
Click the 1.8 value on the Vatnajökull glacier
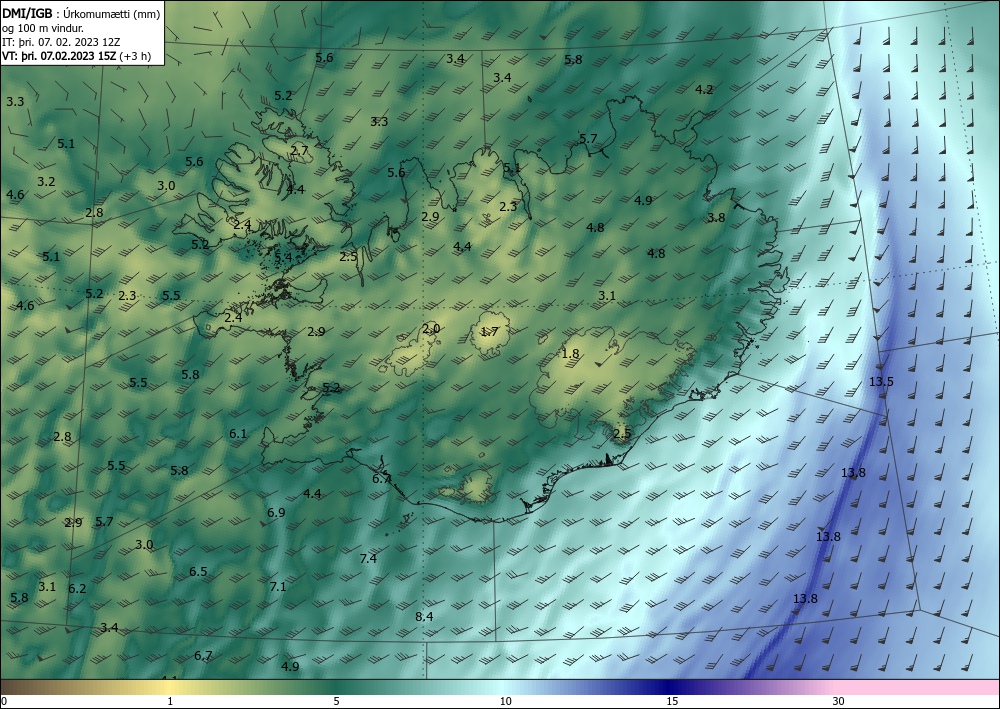(570, 354)
